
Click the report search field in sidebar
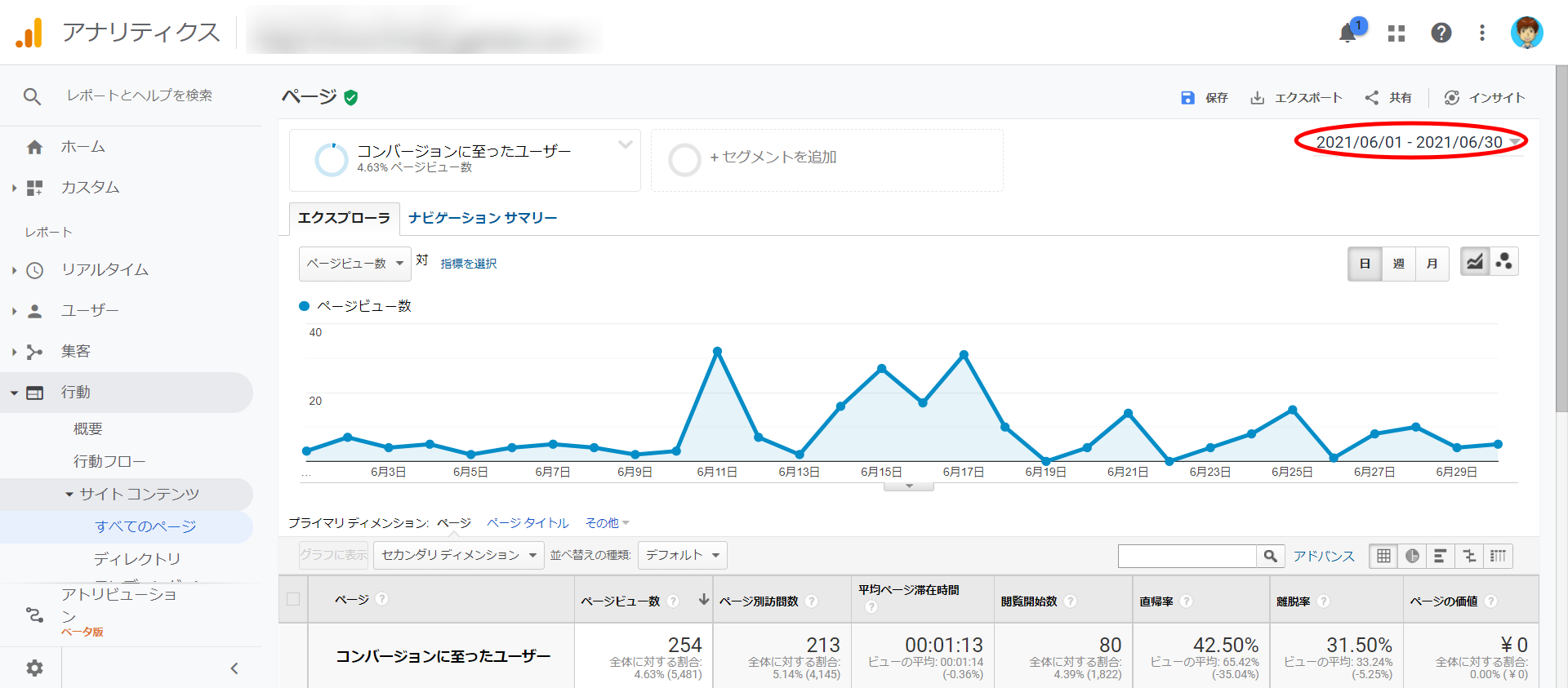(139, 95)
